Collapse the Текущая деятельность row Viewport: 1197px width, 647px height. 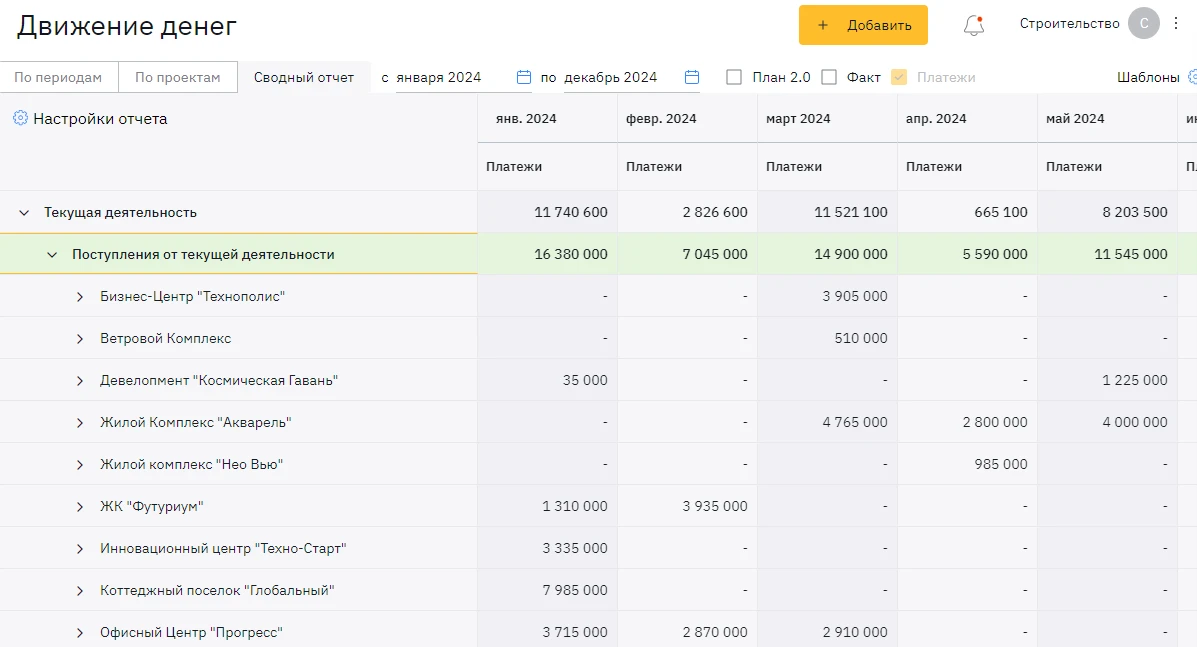coord(24,212)
